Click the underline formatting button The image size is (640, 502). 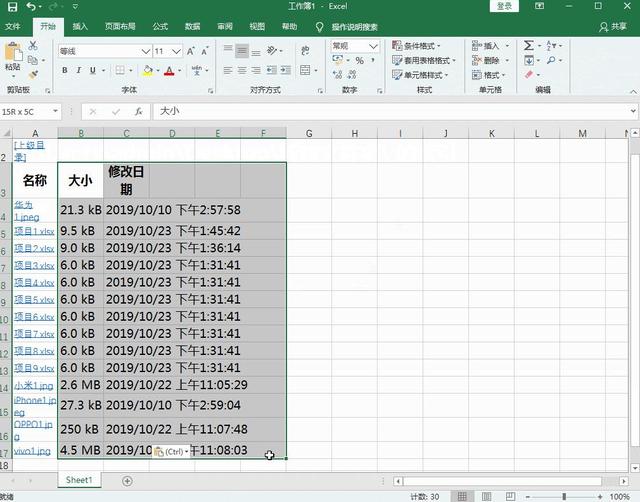tap(93, 70)
